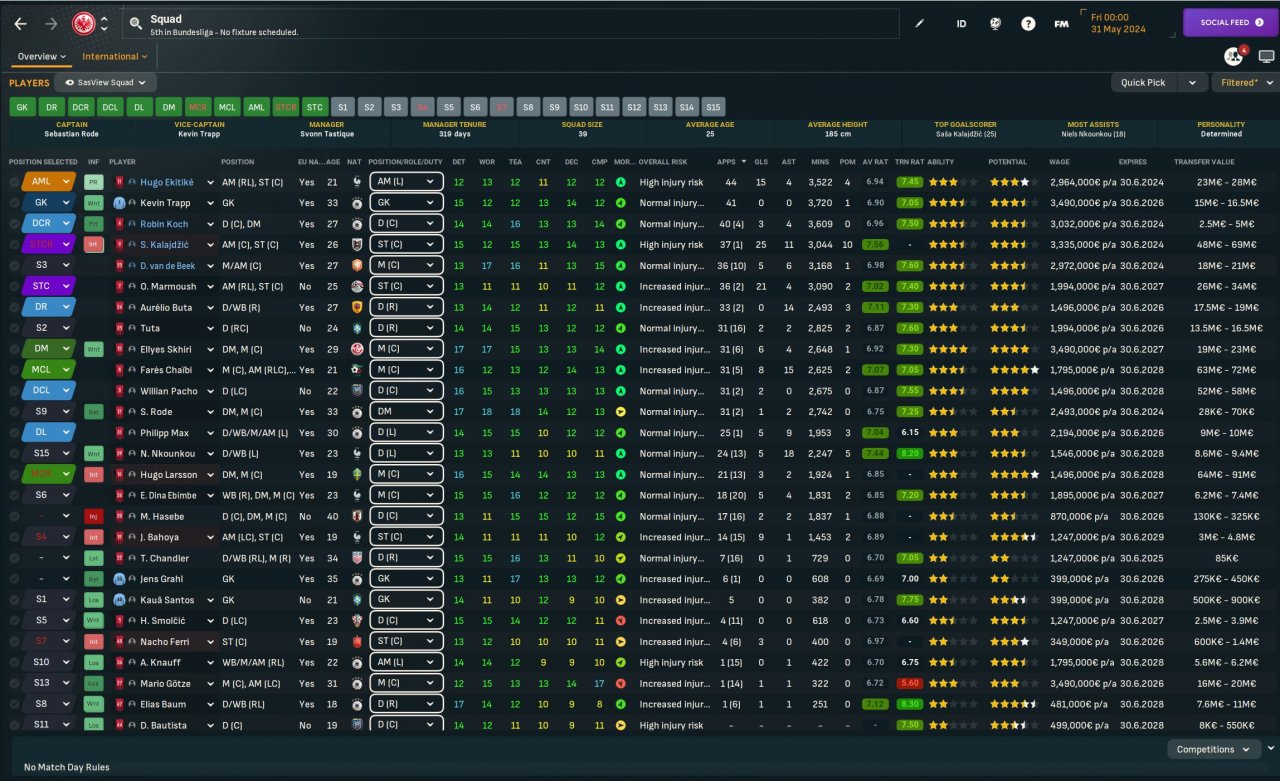The width and height of the screenshot is (1280, 781).
Task: Tick the selection circle for Kevin Trapp
Action: pyautogui.click(x=14, y=203)
